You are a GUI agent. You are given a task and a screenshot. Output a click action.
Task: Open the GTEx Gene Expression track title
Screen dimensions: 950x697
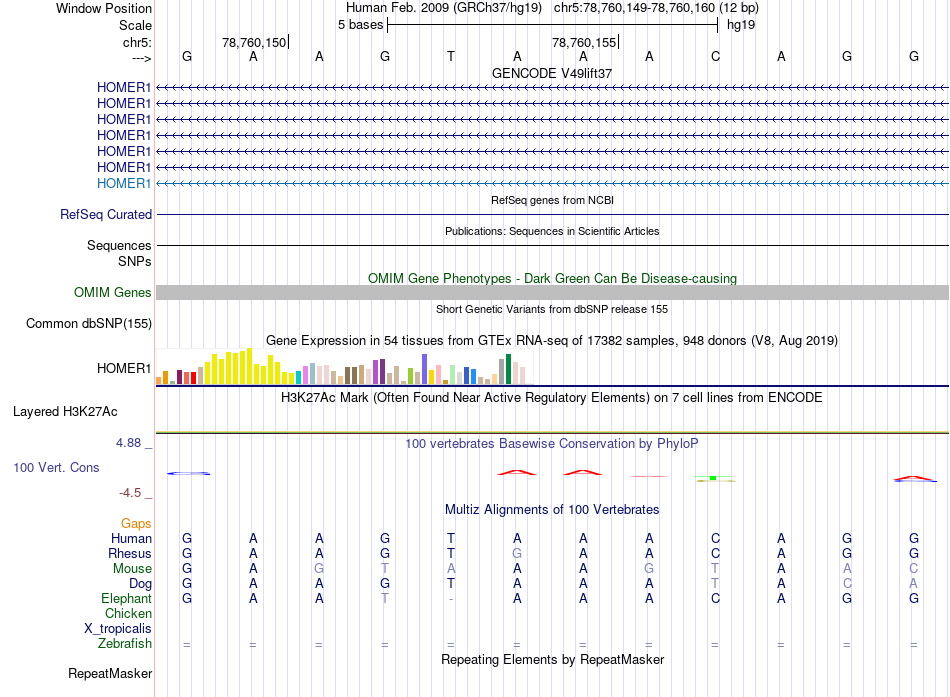coord(552,341)
